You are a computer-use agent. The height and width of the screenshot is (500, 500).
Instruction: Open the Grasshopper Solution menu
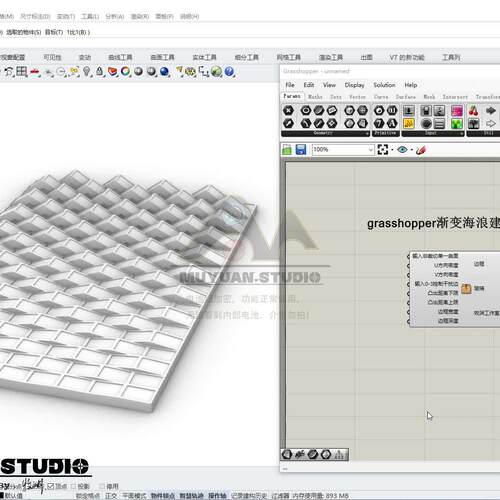(x=384, y=85)
